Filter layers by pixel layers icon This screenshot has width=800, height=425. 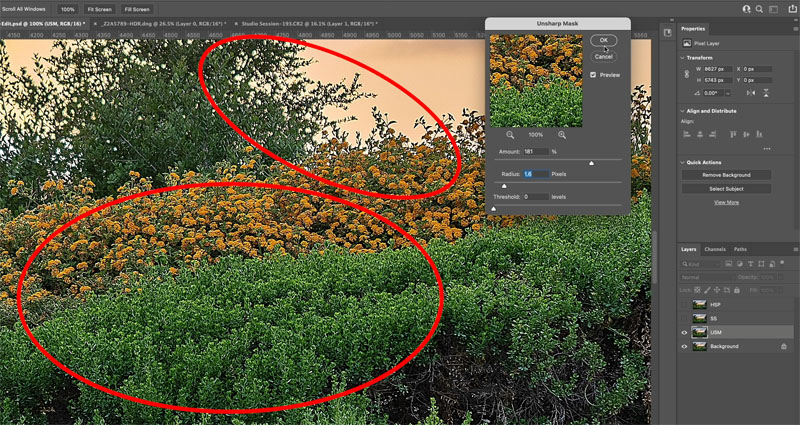729,264
